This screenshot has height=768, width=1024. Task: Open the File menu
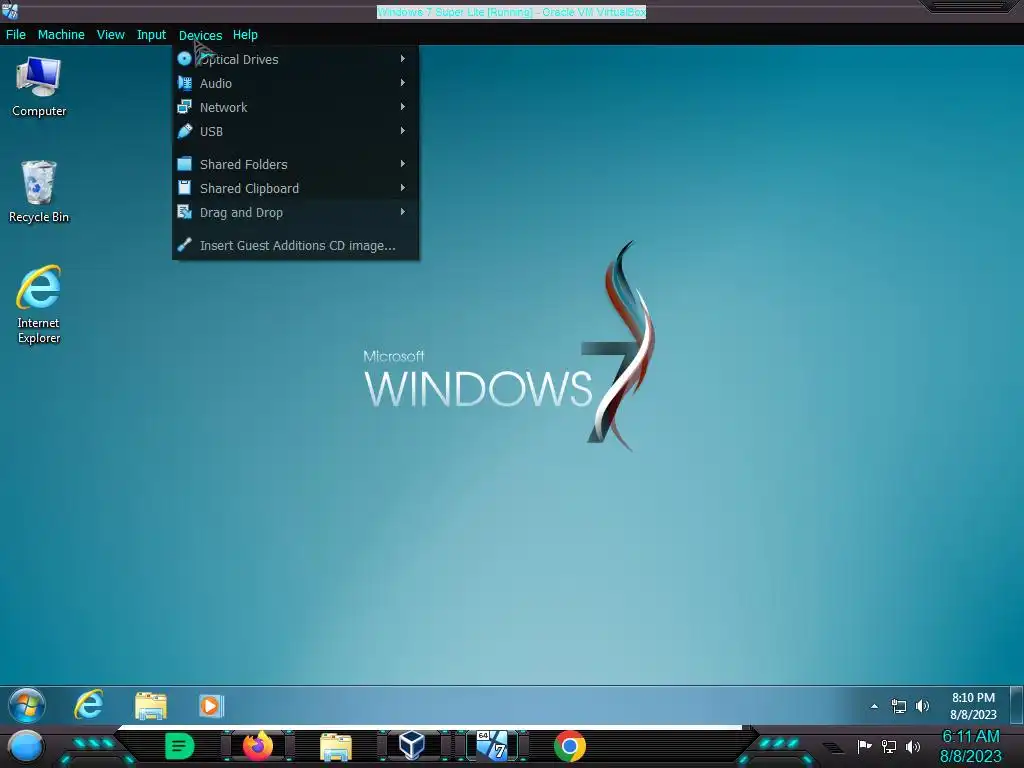click(x=16, y=35)
